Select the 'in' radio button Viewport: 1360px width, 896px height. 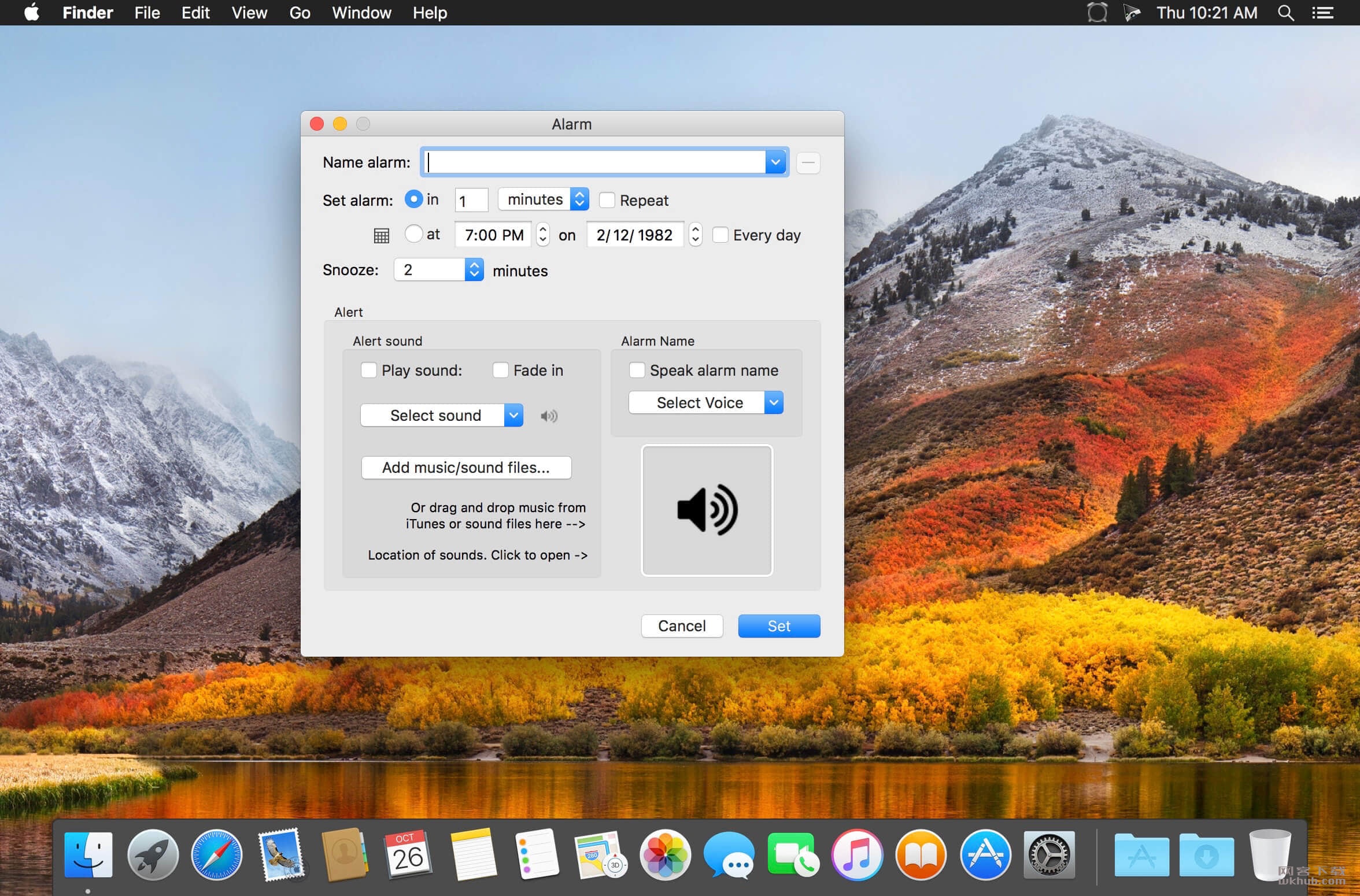pos(413,199)
